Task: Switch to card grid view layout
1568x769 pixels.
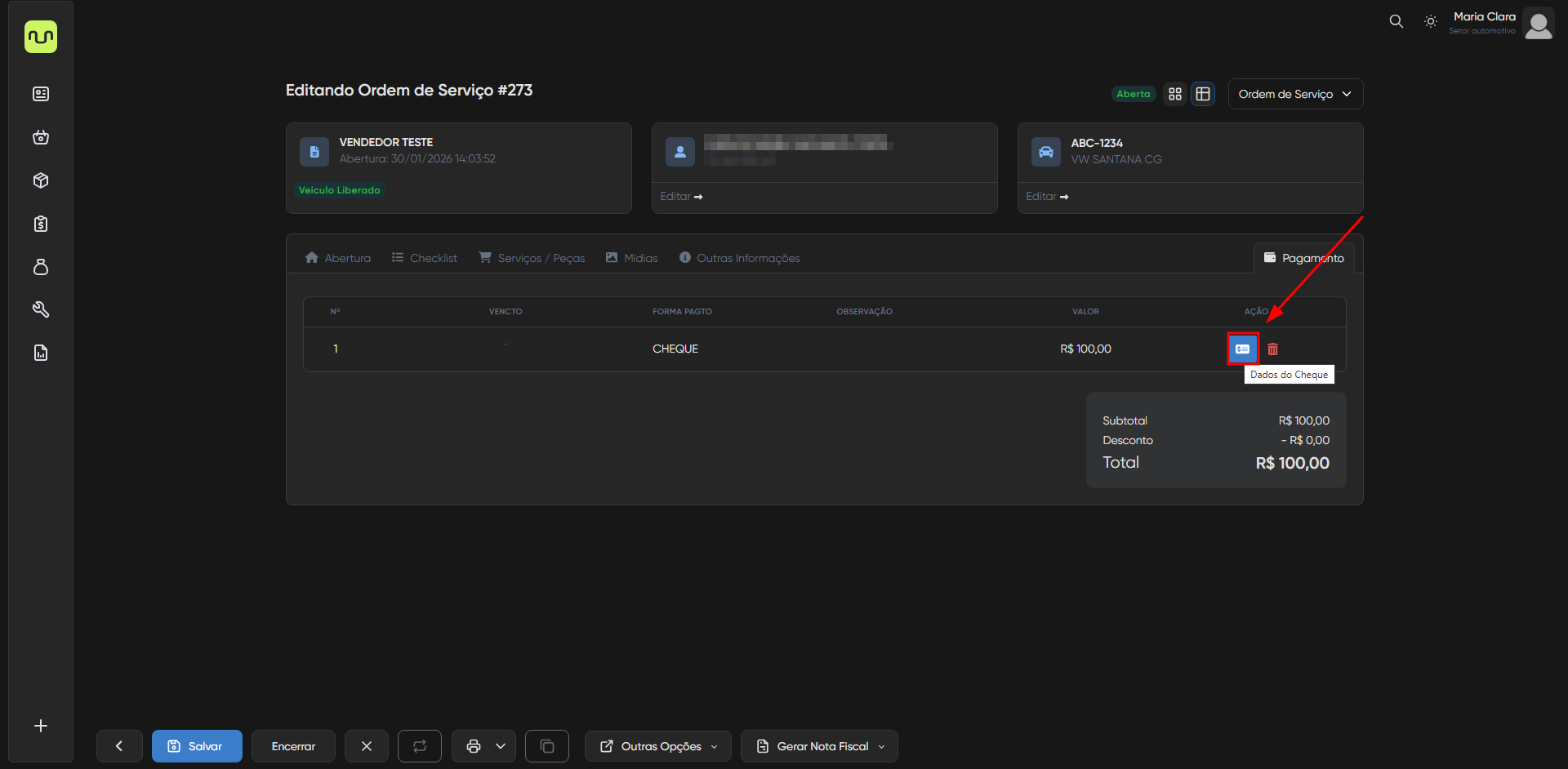Action: pyautogui.click(x=1175, y=94)
